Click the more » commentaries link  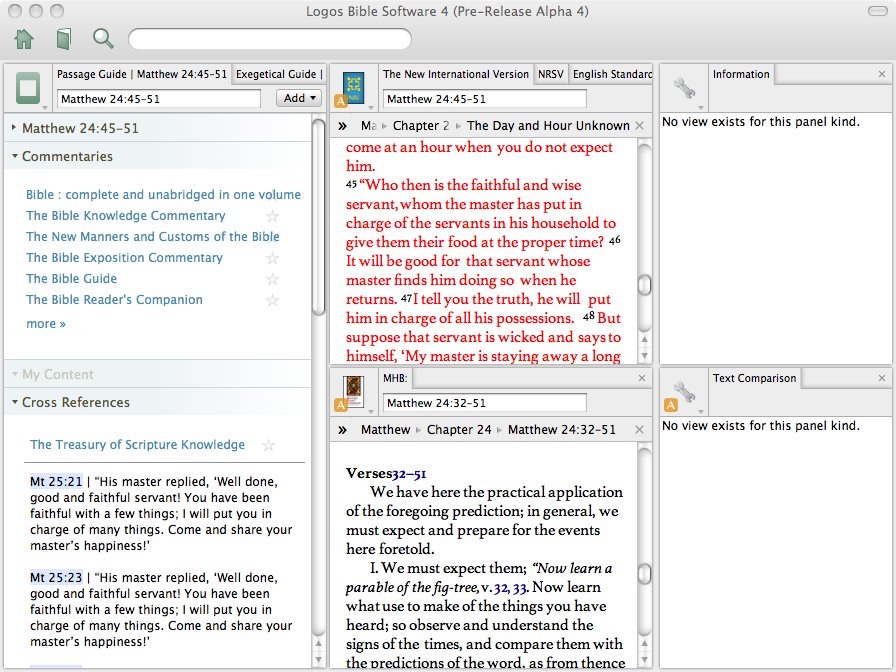point(46,324)
